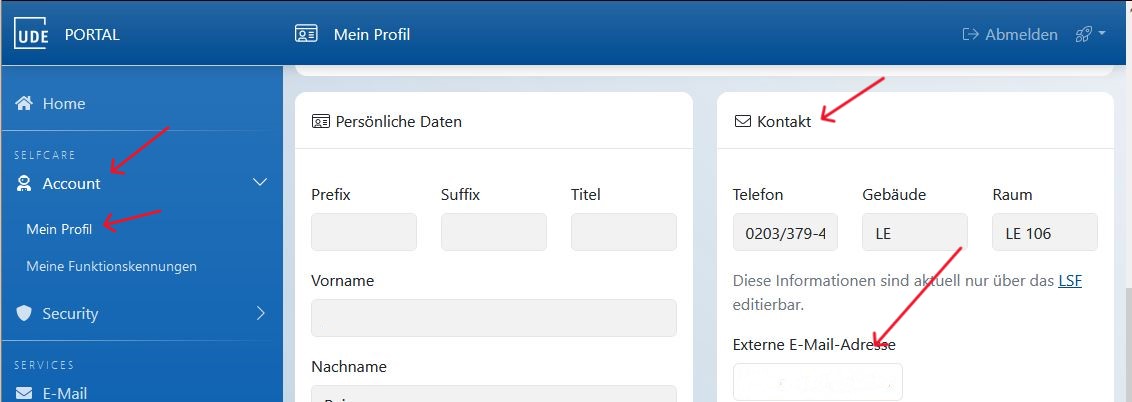Click the Account user icon
Viewport: 1132px width, 402px height.
24,183
